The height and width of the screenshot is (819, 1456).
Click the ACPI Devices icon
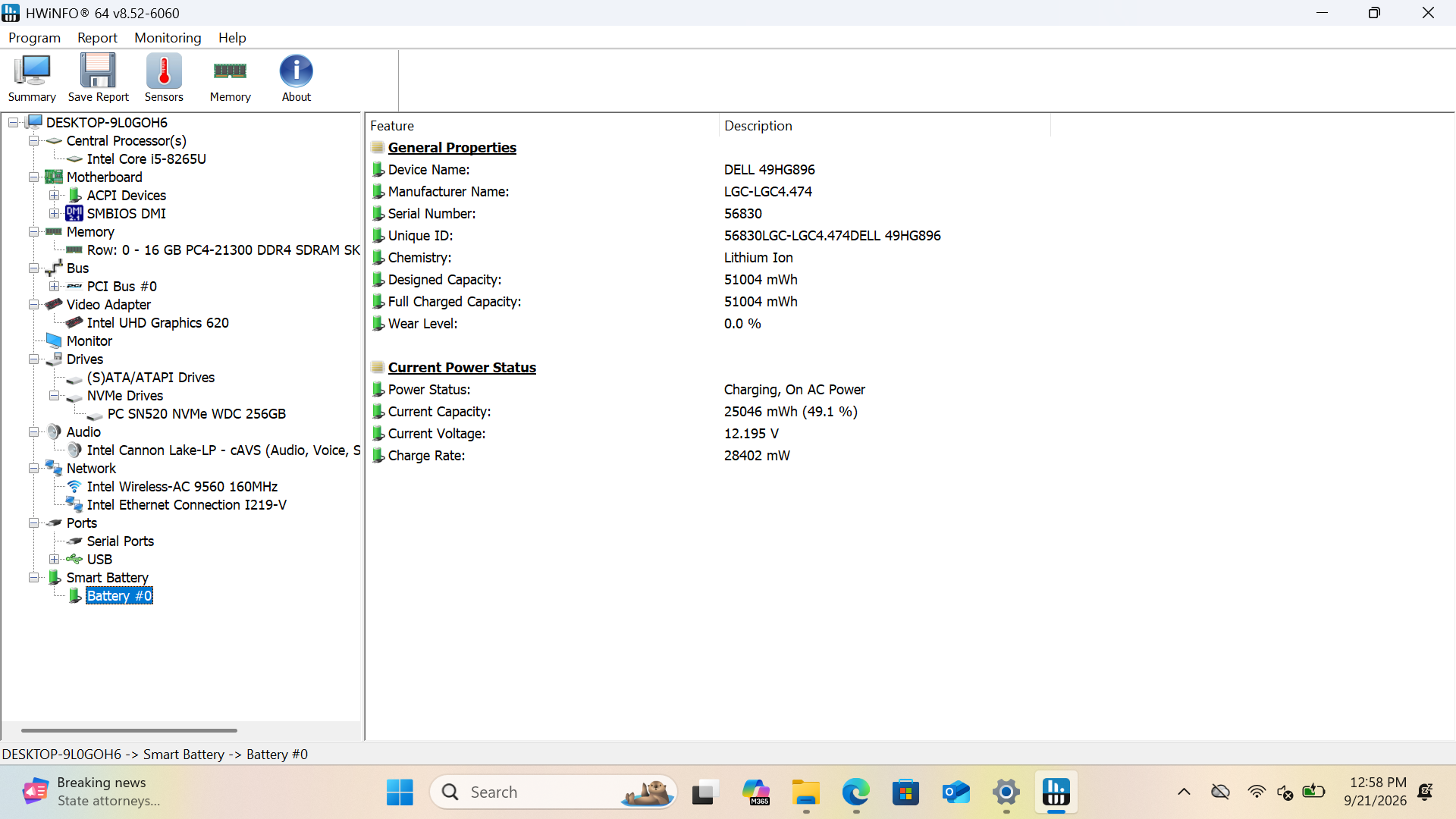[75, 196]
